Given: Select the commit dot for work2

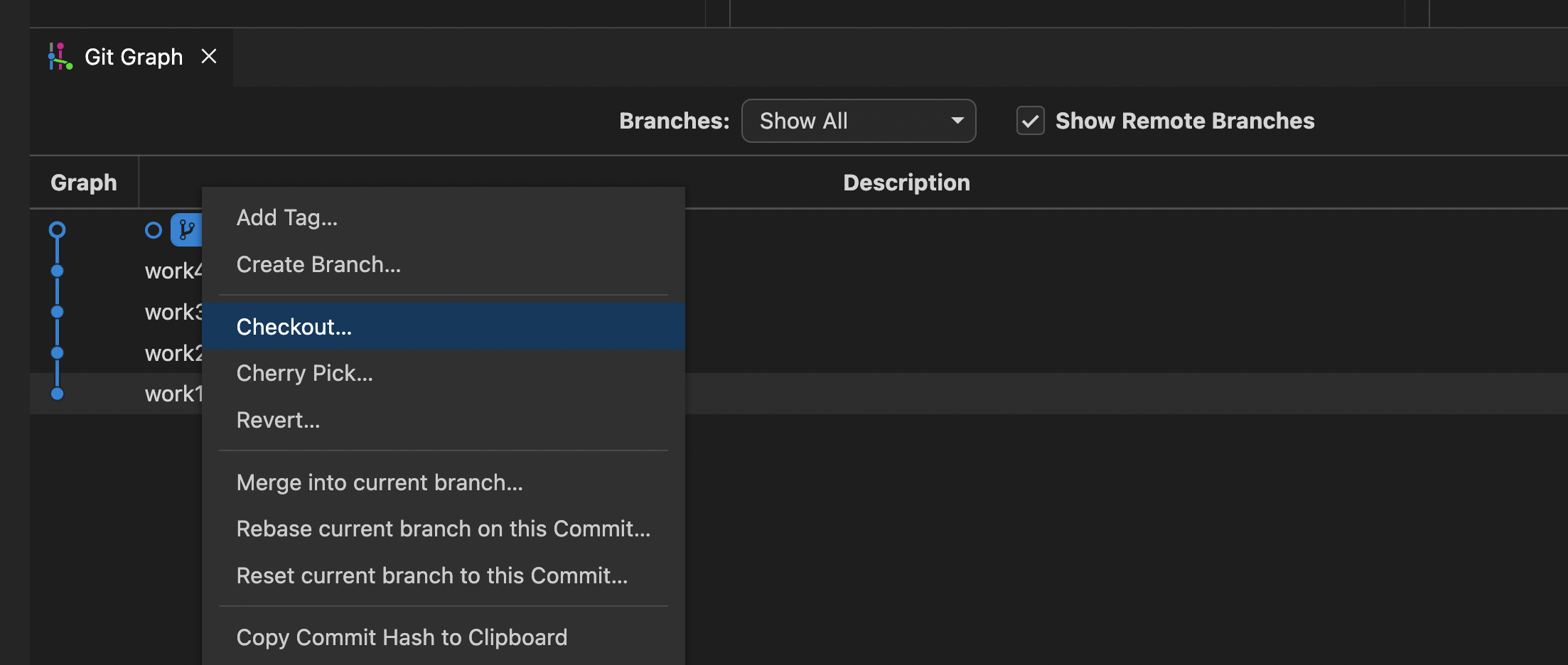Looking at the screenshot, I should click(x=57, y=352).
